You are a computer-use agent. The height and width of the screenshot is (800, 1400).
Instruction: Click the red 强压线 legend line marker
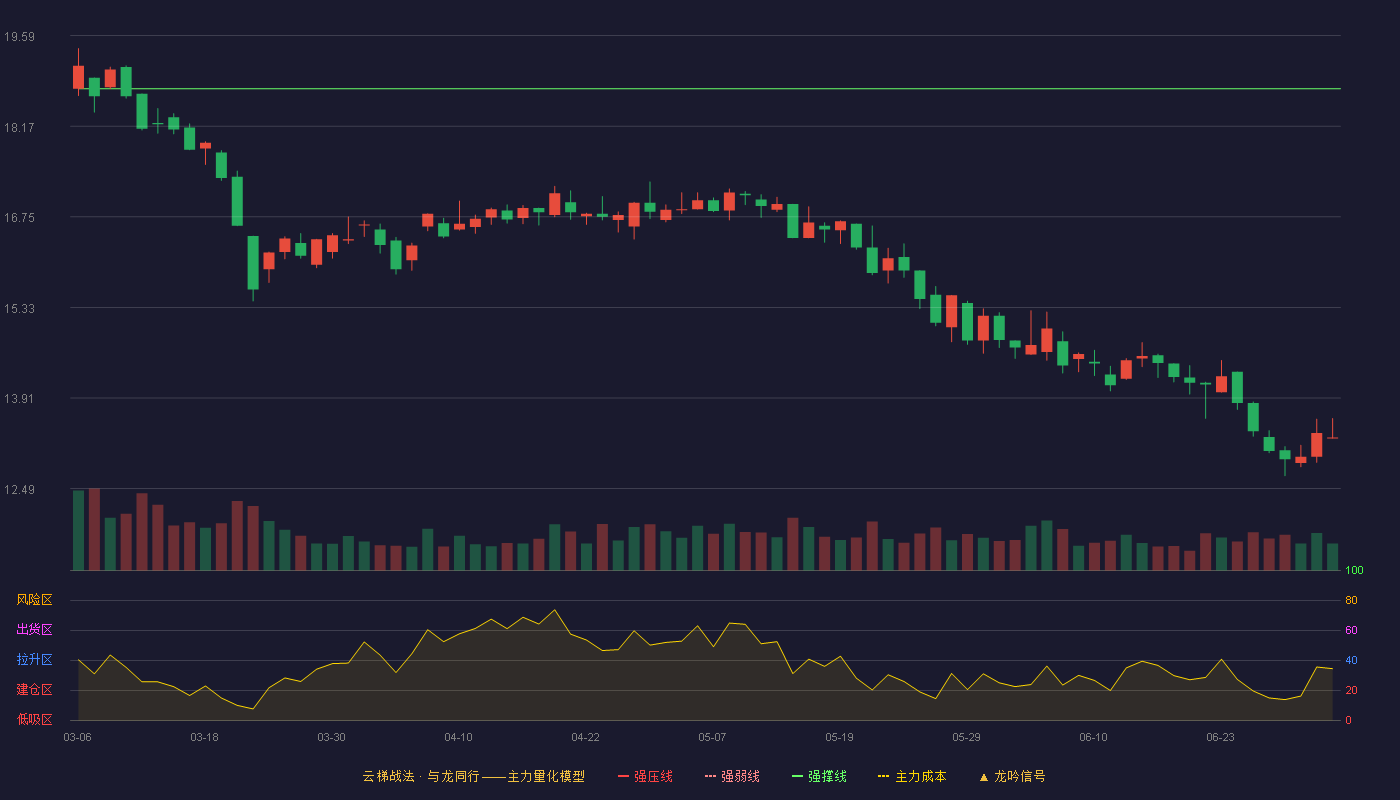pyautogui.click(x=624, y=776)
